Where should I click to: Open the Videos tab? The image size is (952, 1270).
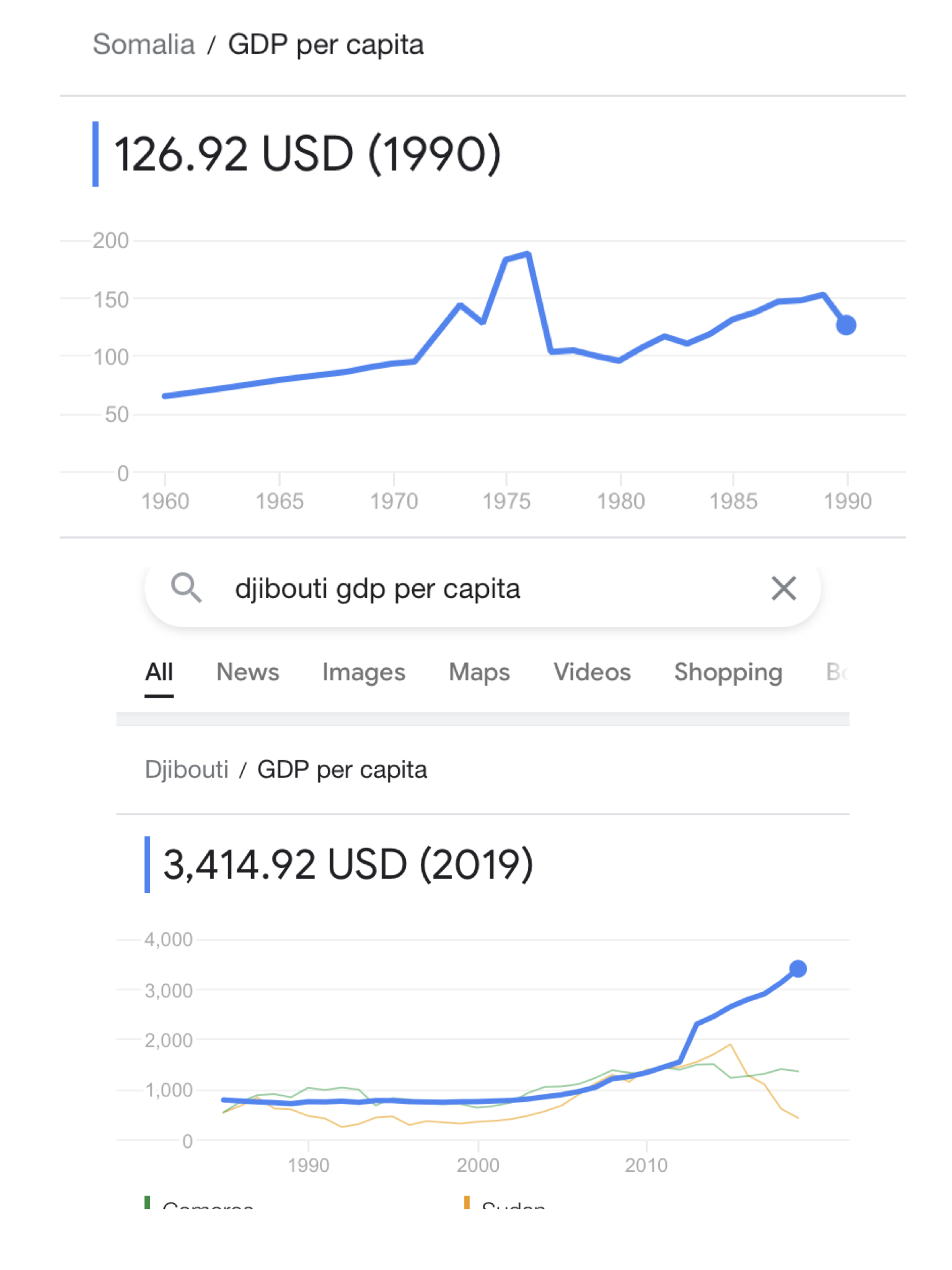[x=592, y=672]
